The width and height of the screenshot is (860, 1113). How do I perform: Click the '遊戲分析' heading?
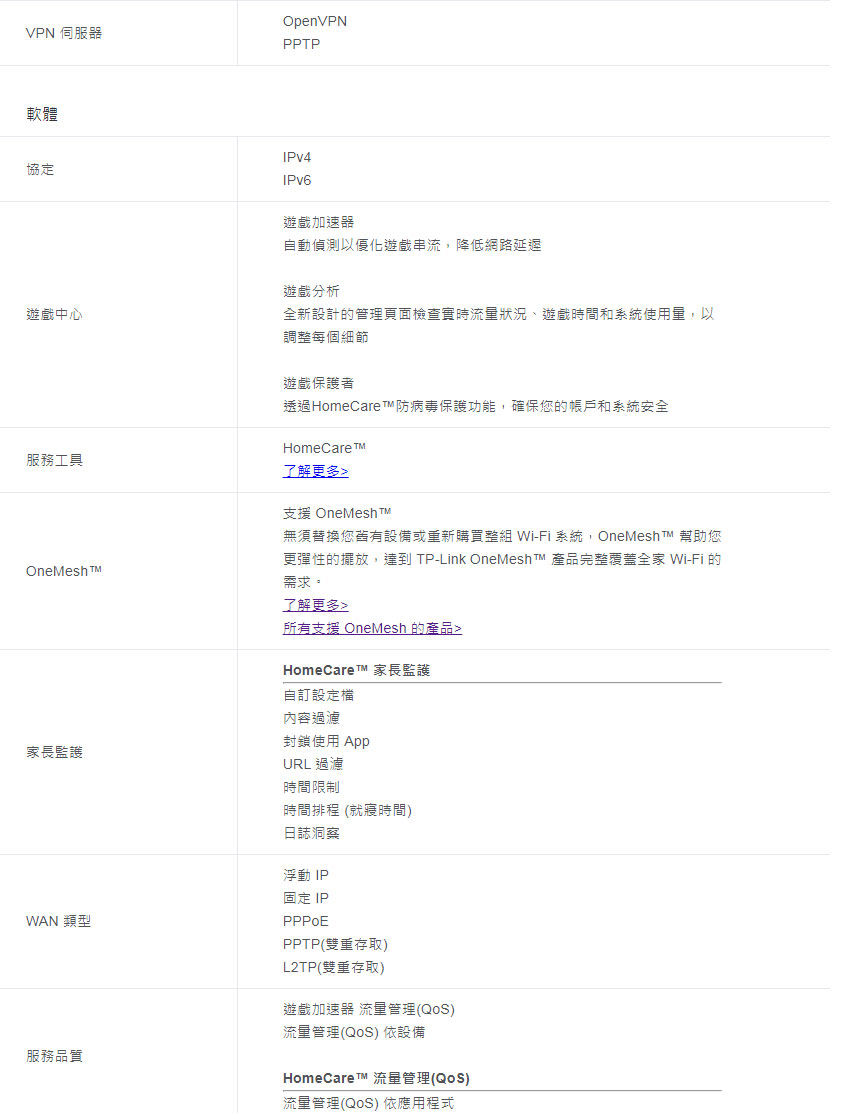click(x=312, y=291)
